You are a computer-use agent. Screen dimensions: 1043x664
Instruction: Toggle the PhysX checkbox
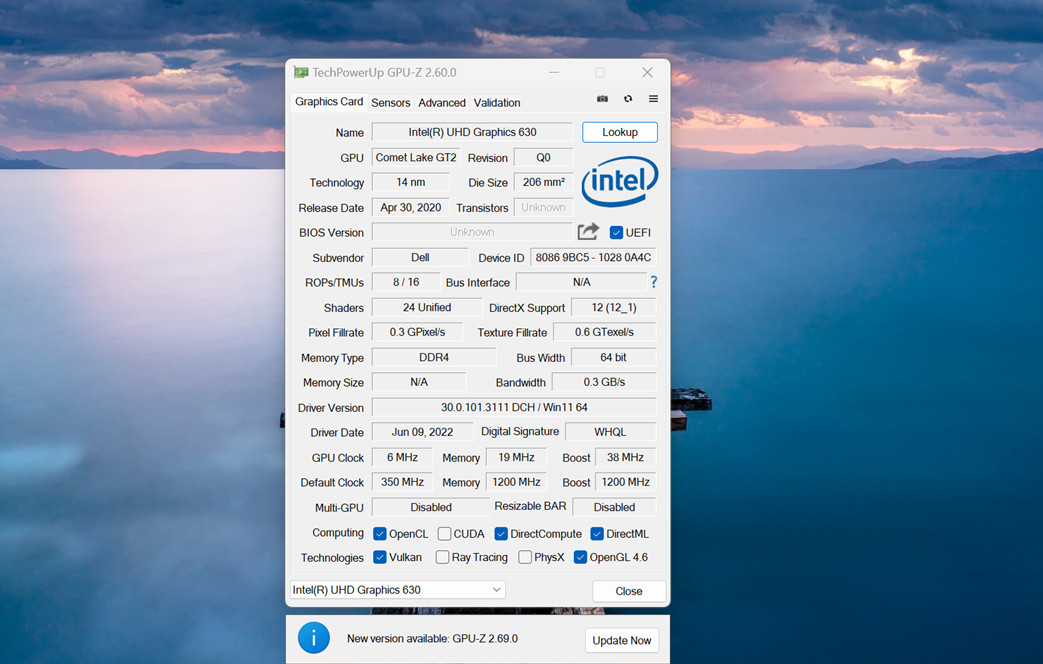[x=525, y=557]
